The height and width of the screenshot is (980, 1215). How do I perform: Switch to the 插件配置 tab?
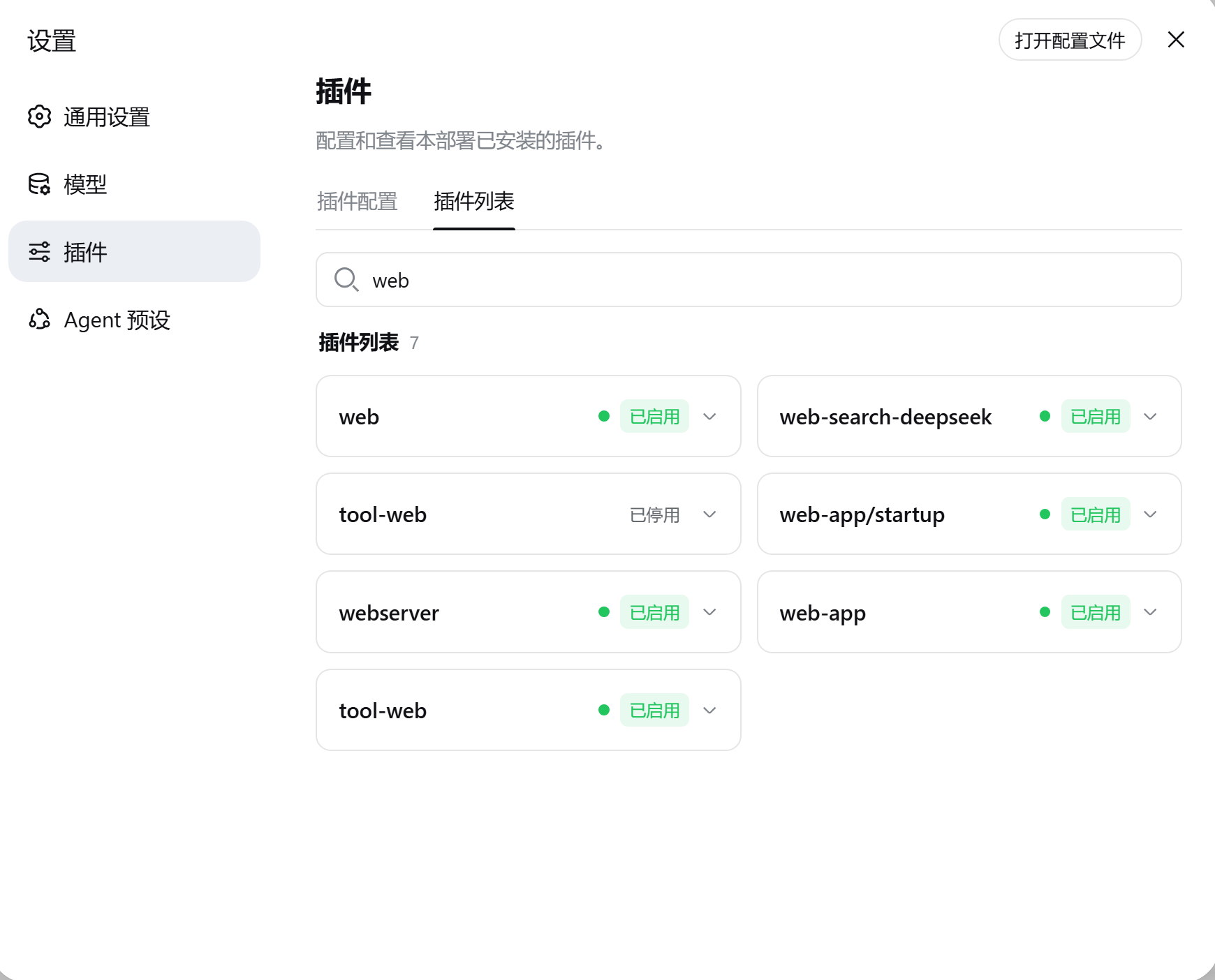point(357,202)
